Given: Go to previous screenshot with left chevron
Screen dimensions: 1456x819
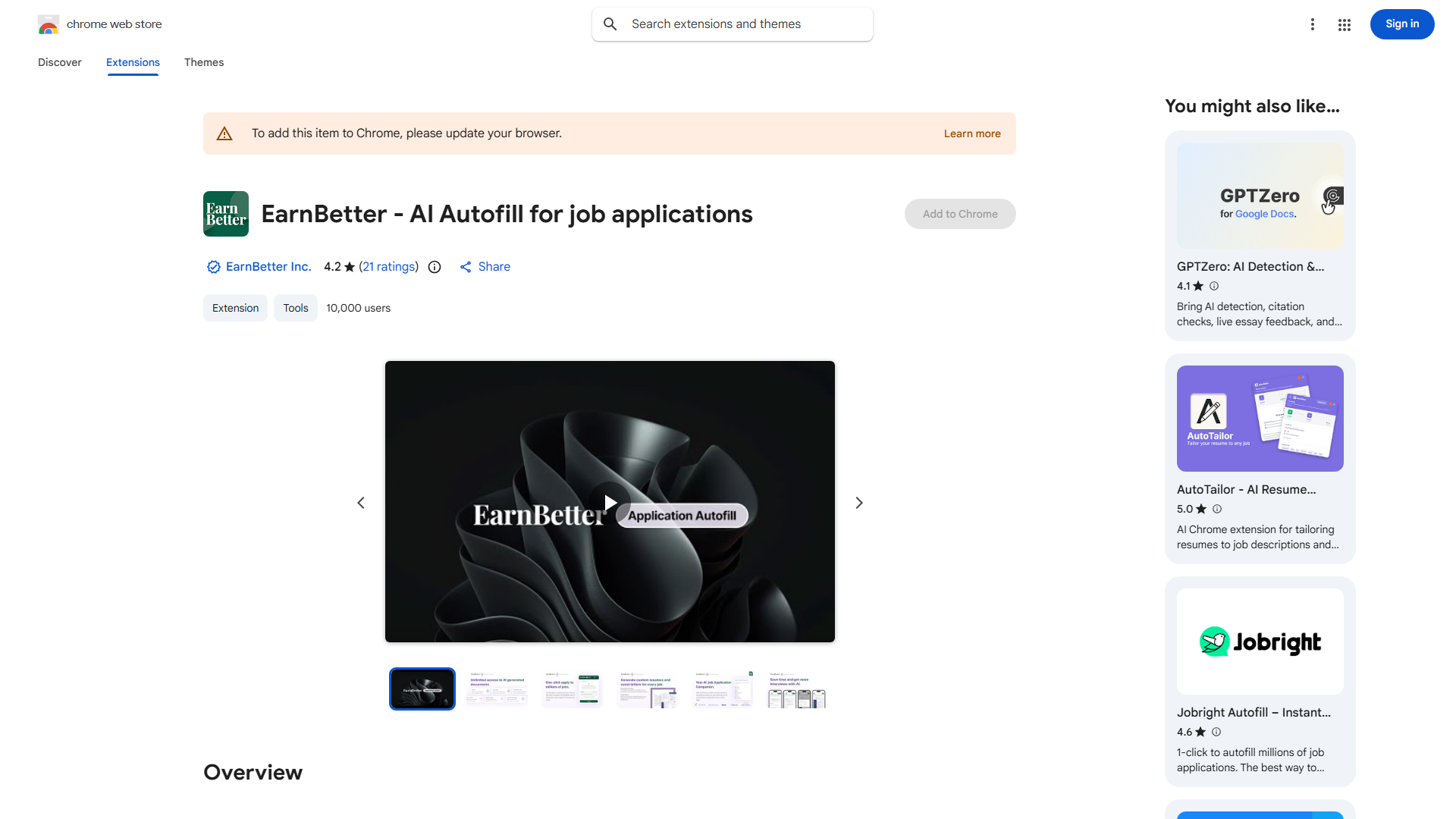Looking at the screenshot, I should [361, 503].
